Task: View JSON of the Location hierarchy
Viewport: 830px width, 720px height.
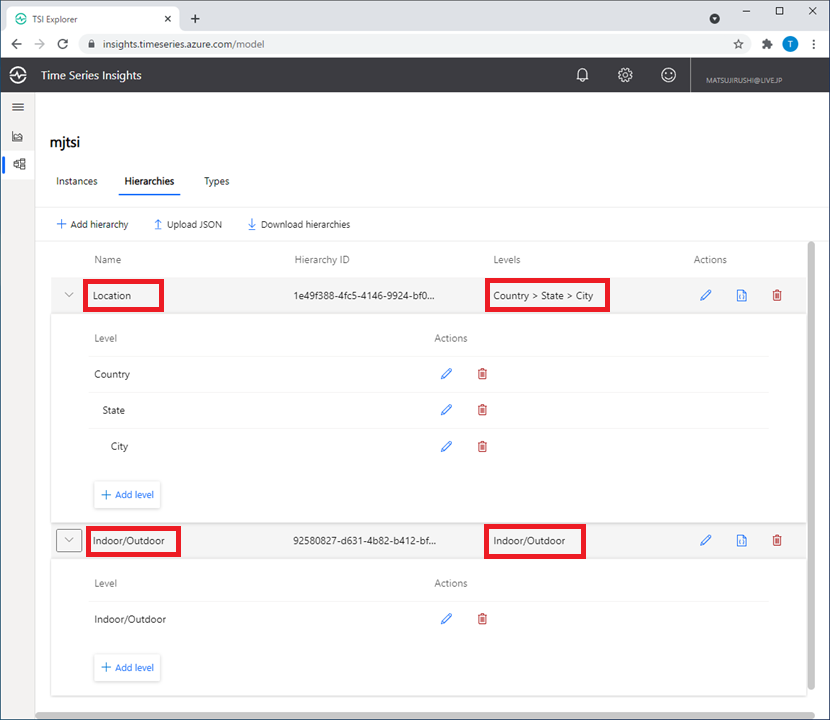Action: 742,295
